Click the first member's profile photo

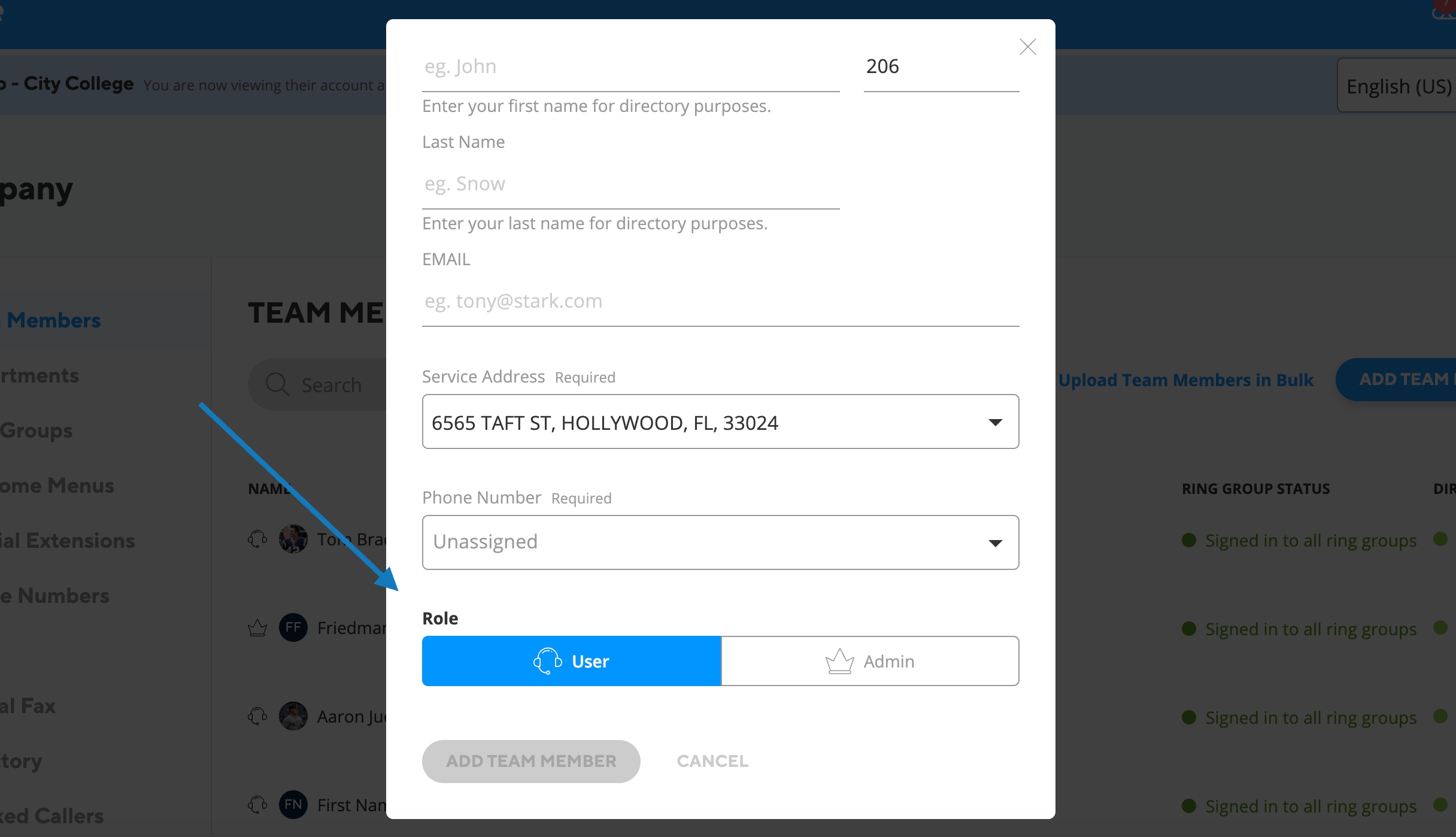[293, 539]
